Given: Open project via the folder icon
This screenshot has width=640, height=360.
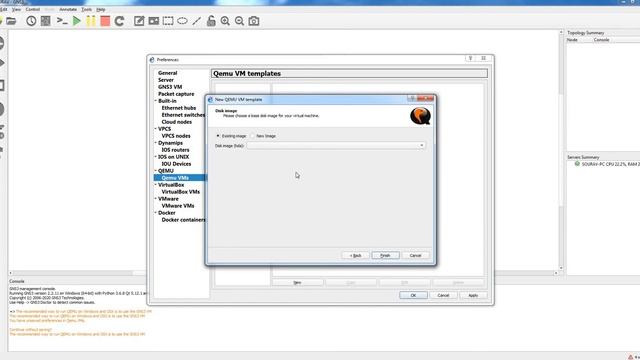Looking at the screenshot, I should point(11,21).
